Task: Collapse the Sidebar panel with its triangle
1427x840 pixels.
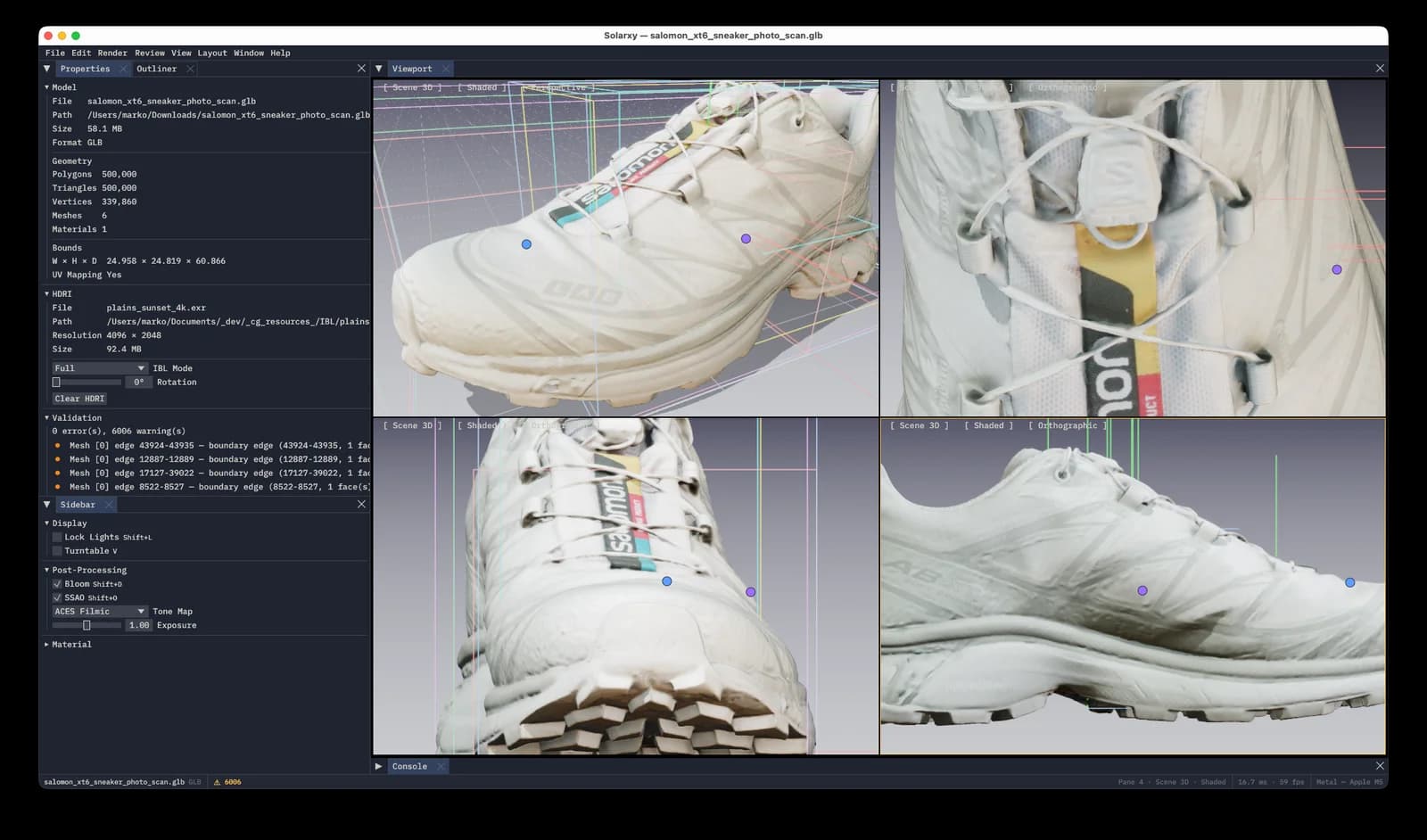Action: tap(47, 505)
